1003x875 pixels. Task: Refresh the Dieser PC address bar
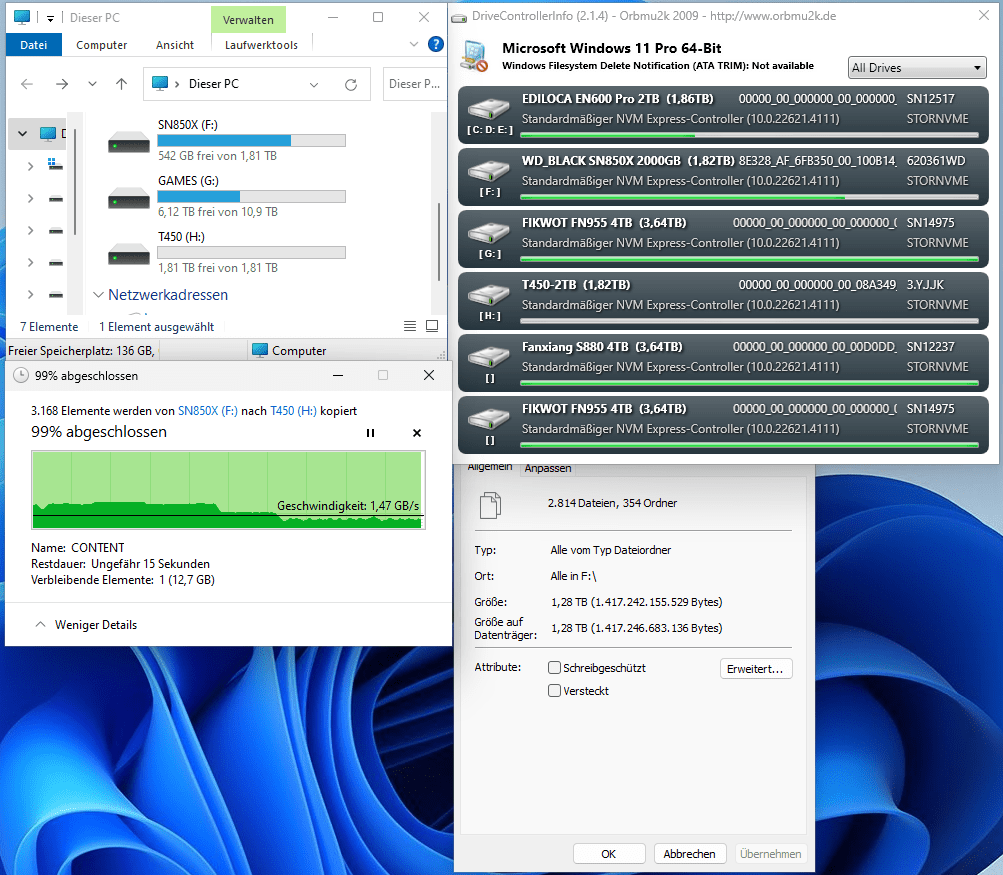[x=351, y=84]
